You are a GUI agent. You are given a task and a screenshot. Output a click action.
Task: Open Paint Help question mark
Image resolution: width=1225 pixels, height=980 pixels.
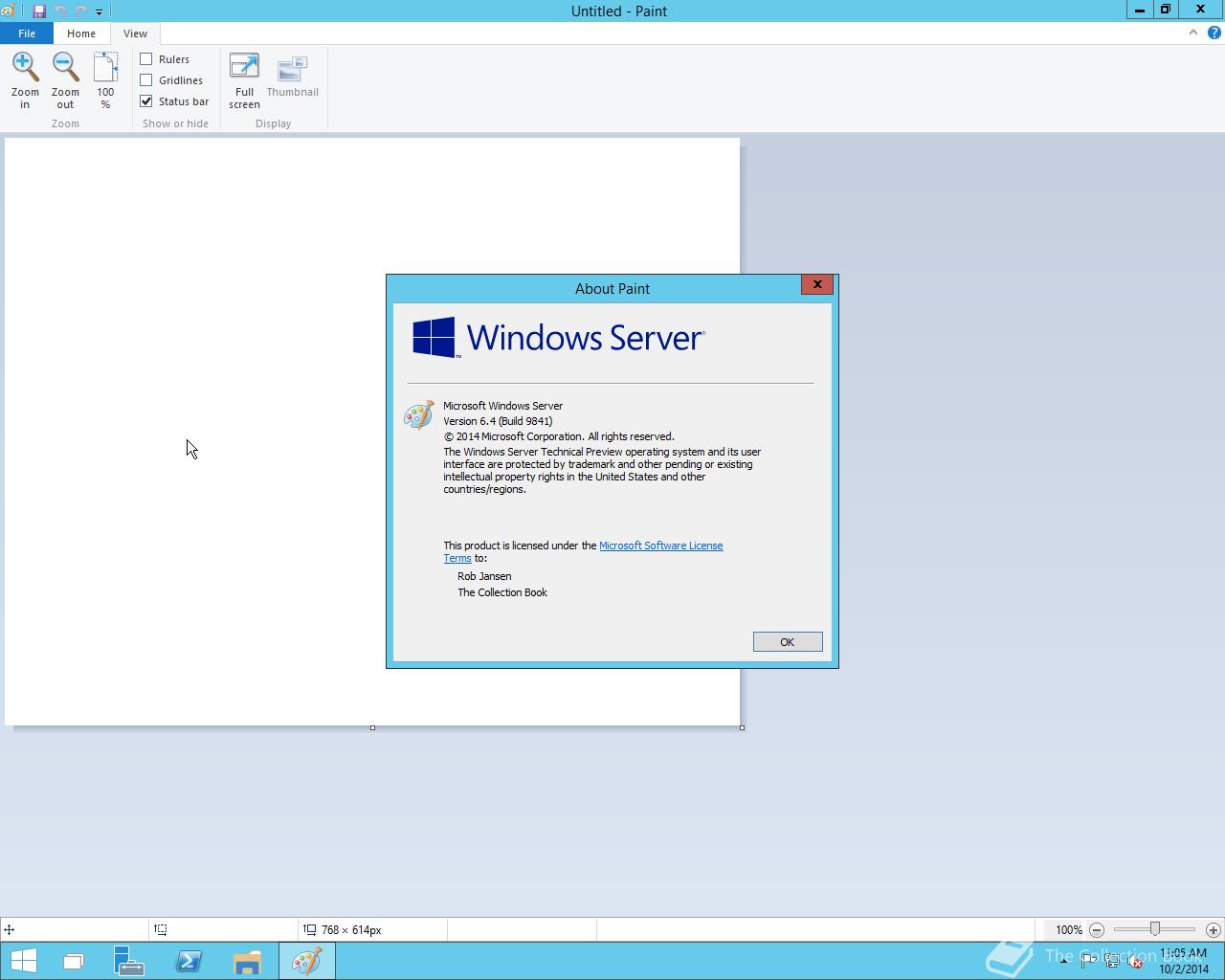pos(1214,33)
